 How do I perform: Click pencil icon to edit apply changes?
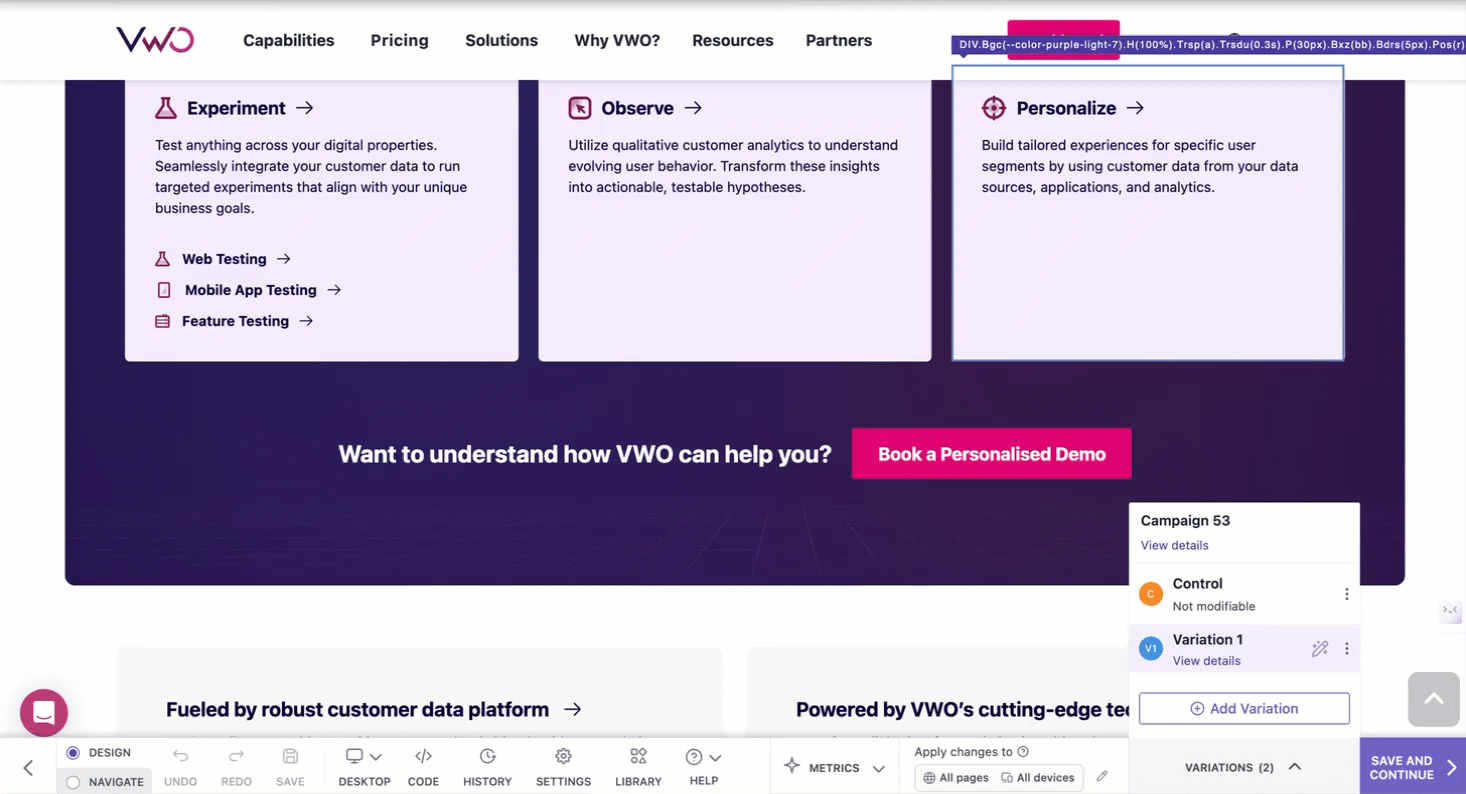click(x=1102, y=777)
